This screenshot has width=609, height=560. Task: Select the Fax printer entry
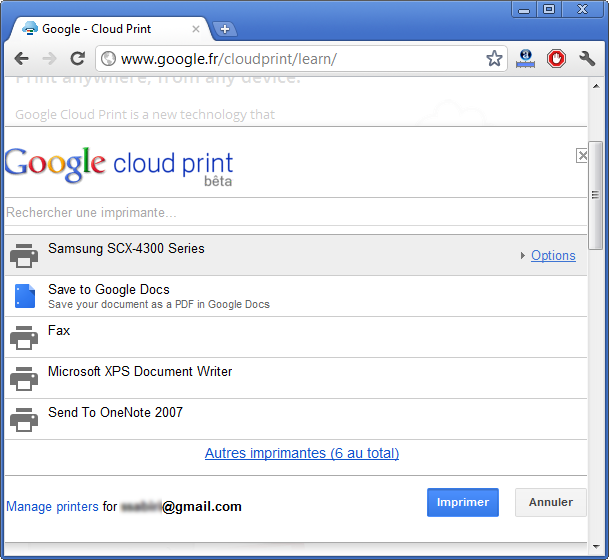(296, 337)
